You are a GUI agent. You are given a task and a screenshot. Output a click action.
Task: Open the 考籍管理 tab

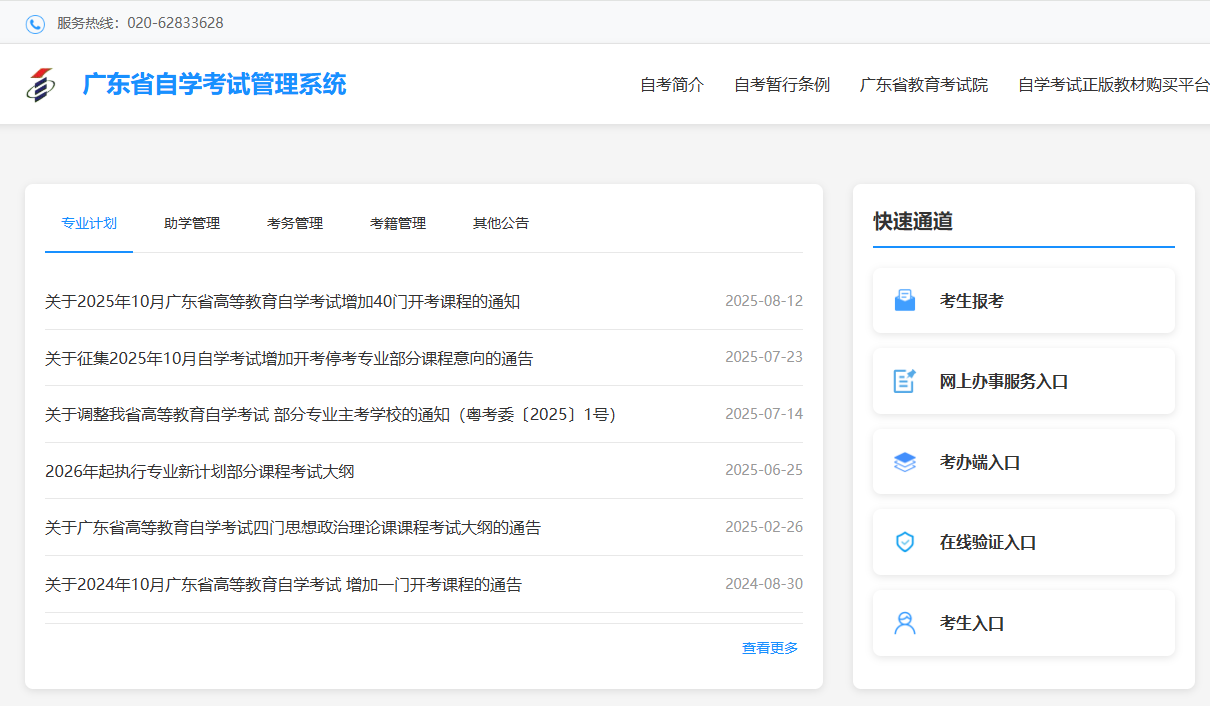[398, 223]
